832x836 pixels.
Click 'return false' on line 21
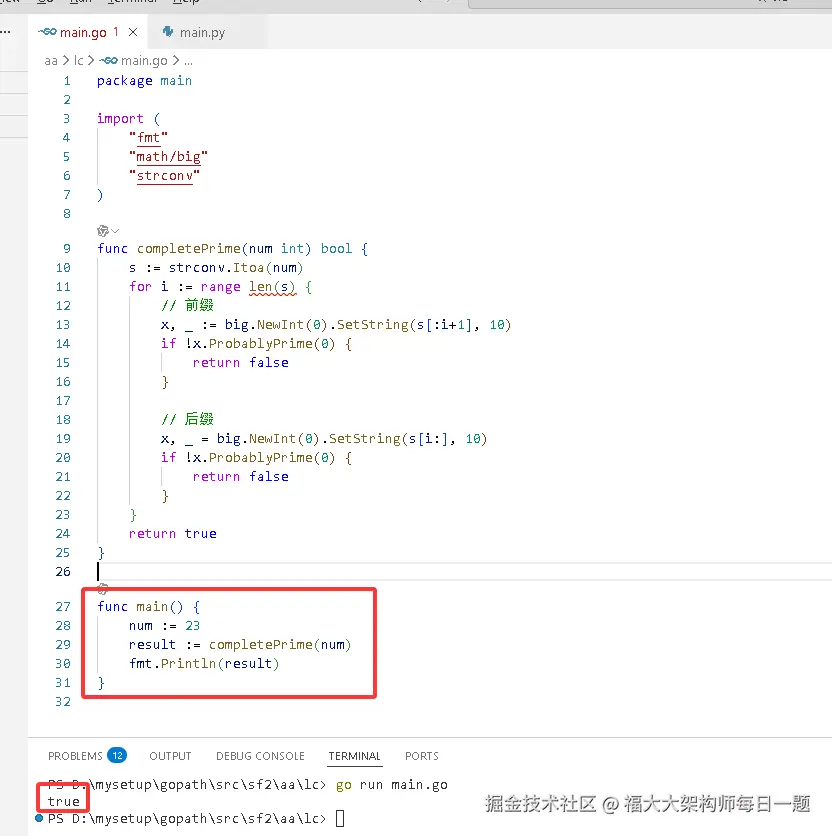coord(241,477)
